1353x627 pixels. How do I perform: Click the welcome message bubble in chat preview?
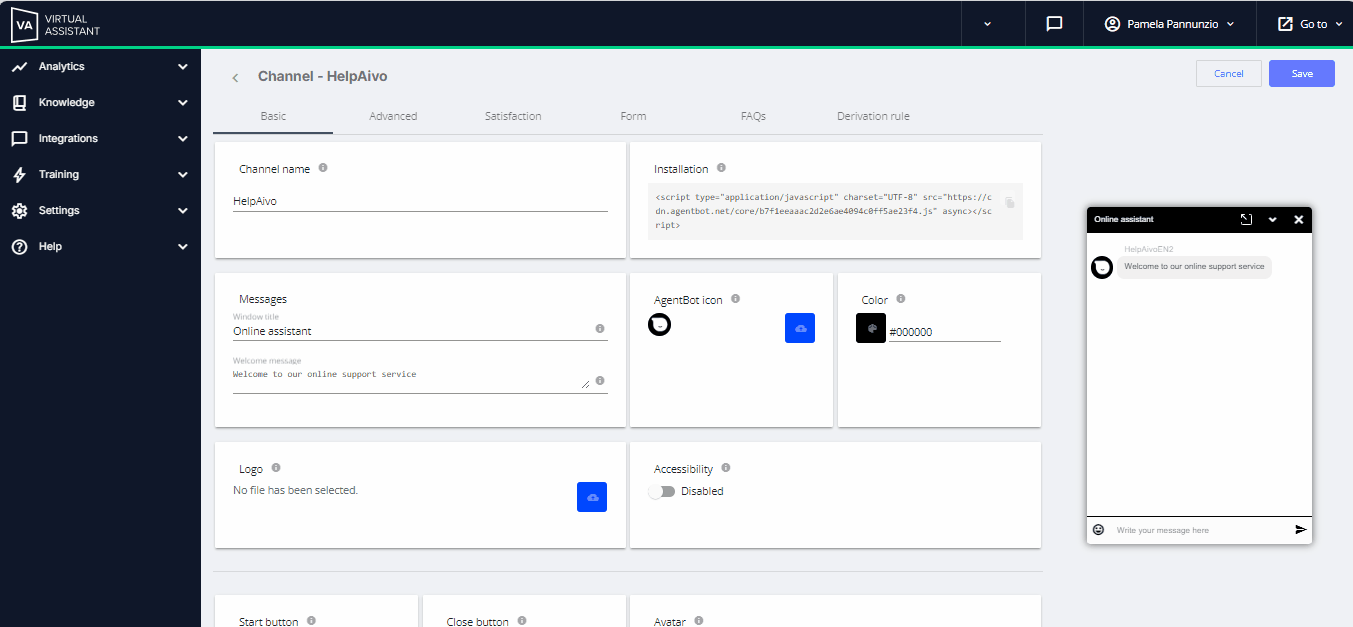pos(1194,267)
